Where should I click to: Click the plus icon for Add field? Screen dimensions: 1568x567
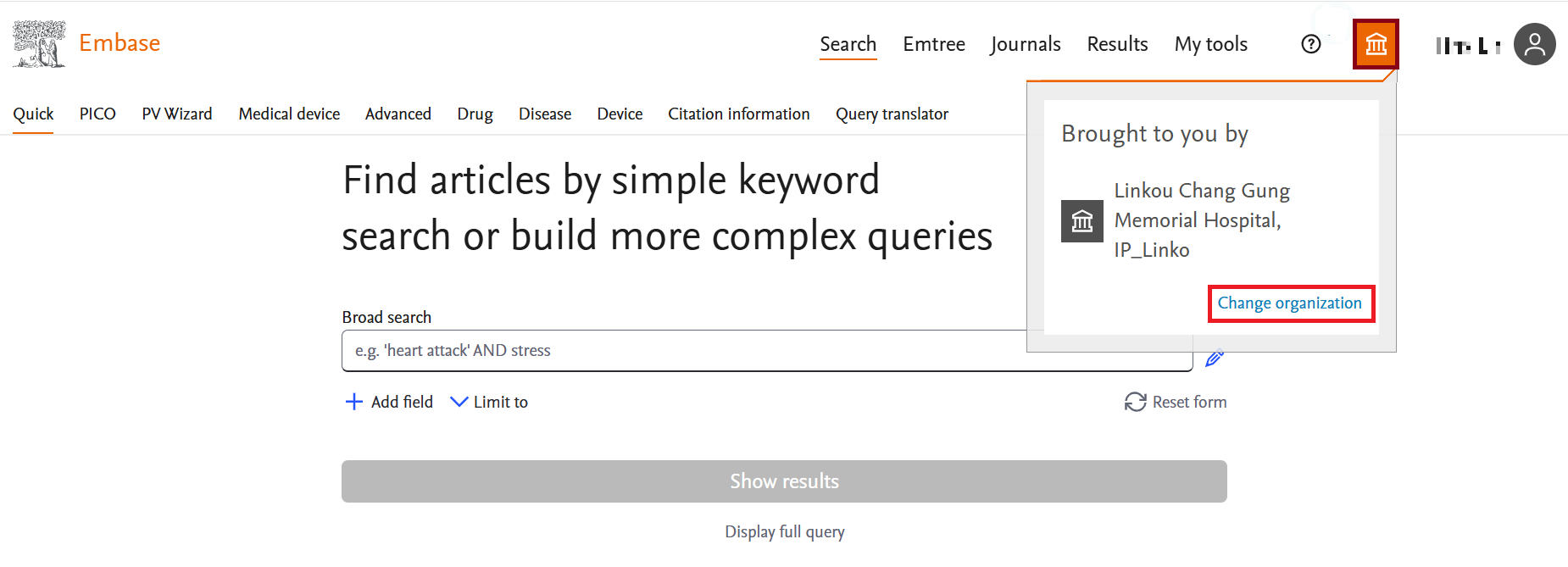354,402
